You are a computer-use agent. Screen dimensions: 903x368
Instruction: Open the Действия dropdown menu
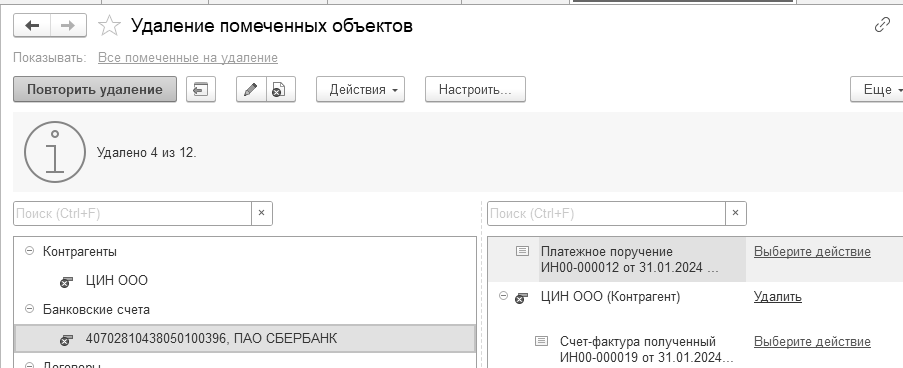361,89
